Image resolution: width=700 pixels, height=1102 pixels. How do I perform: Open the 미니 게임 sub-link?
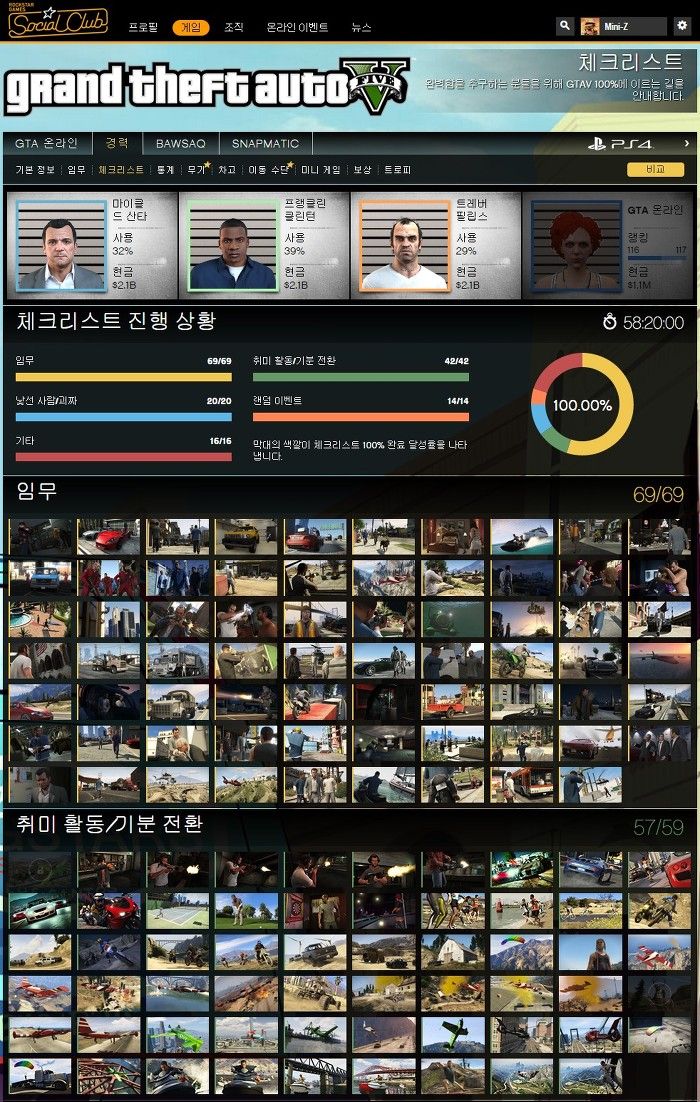tap(320, 170)
